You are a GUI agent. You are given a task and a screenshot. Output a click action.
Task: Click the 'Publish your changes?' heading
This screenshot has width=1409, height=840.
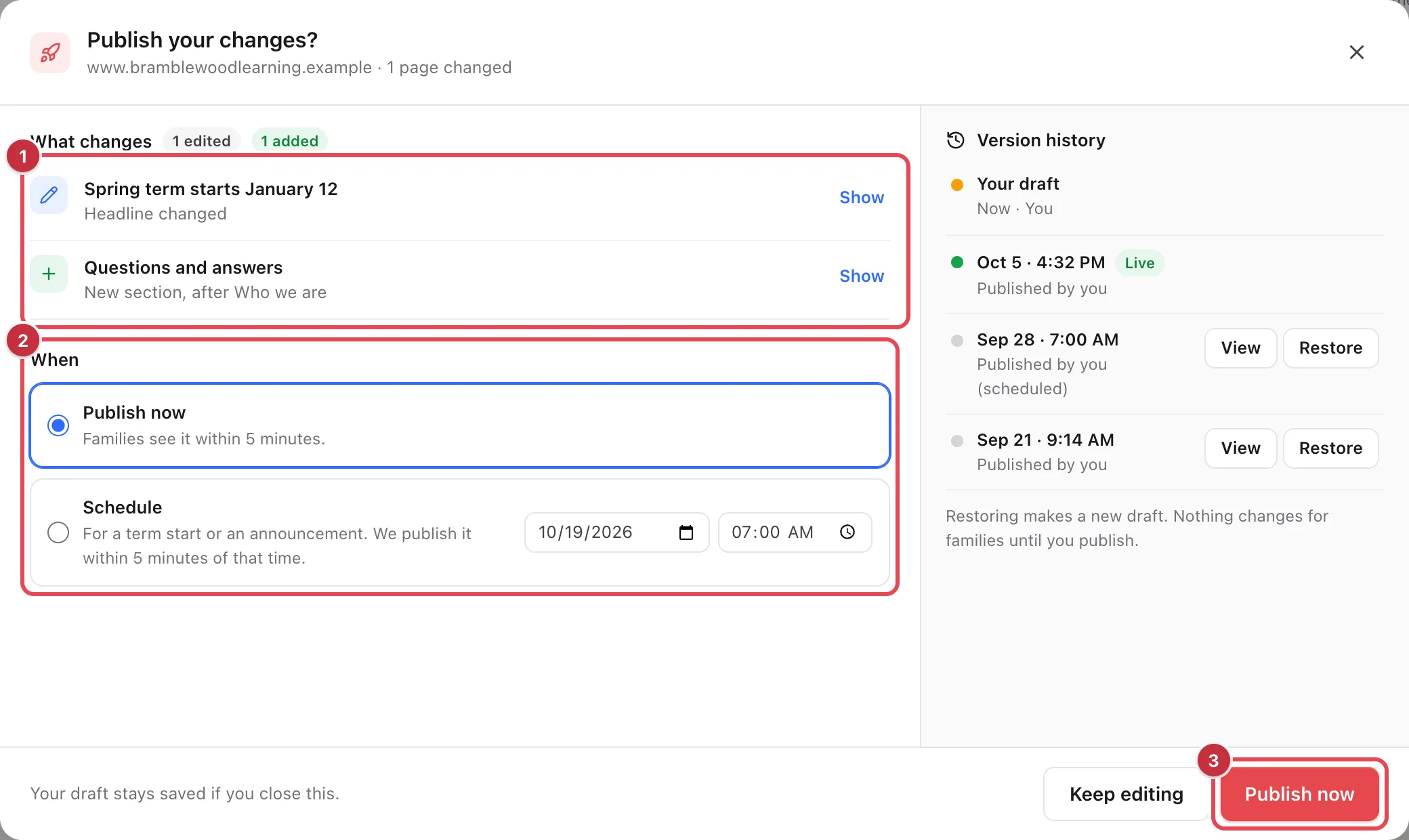[x=203, y=40]
